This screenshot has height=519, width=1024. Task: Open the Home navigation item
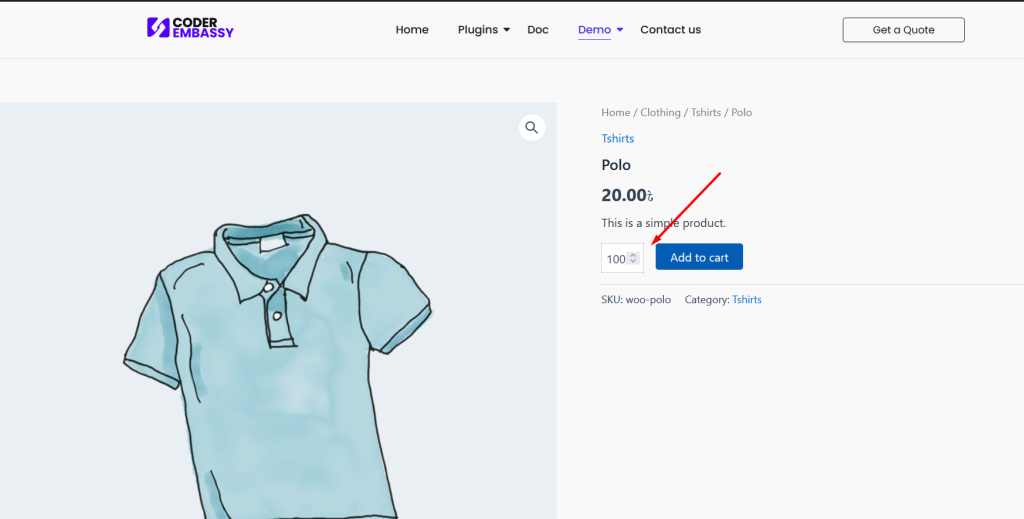pyautogui.click(x=412, y=30)
